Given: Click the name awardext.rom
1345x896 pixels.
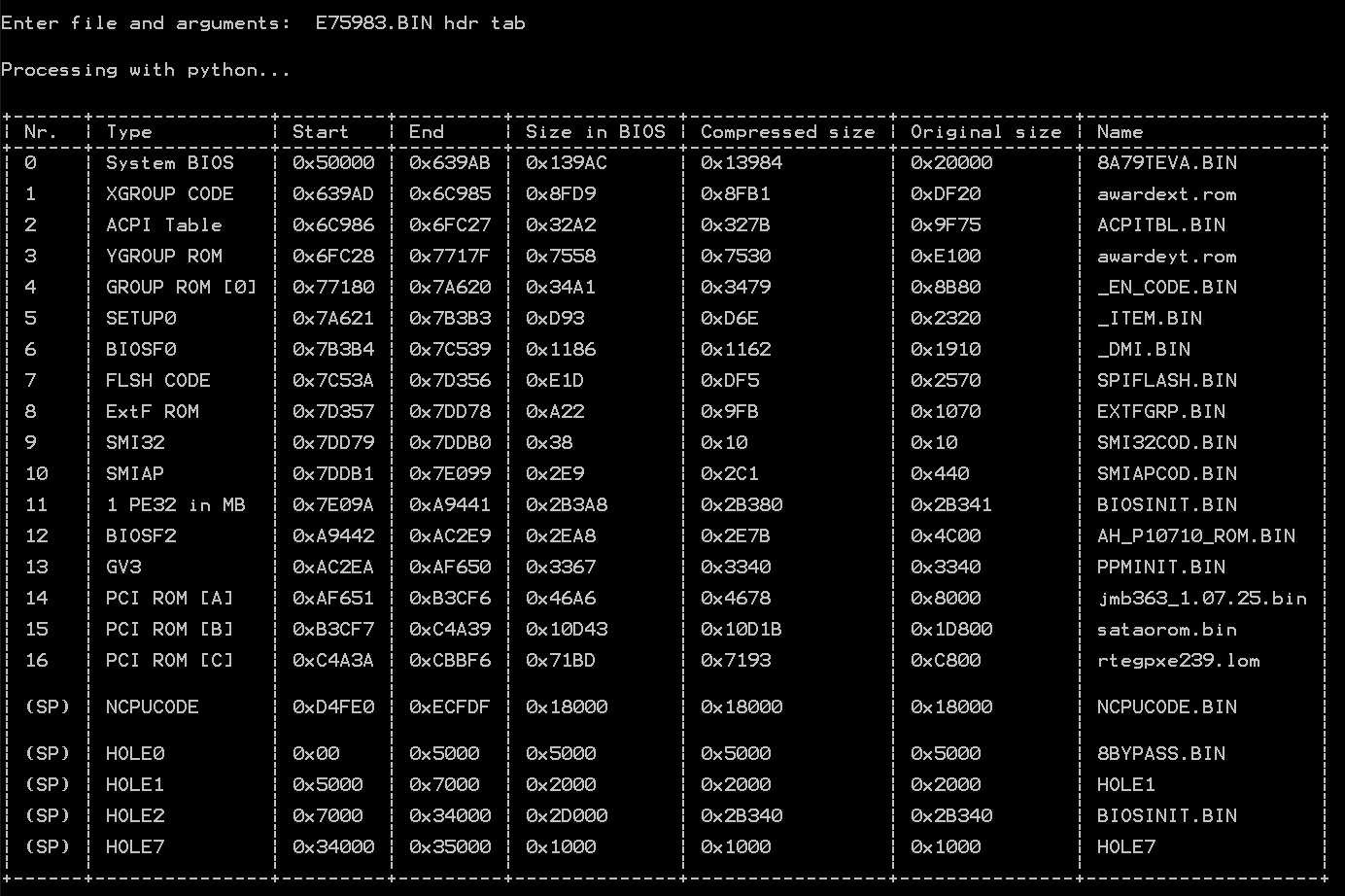Looking at the screenshot, I should pyautogui.click(x=1167, y=194).
